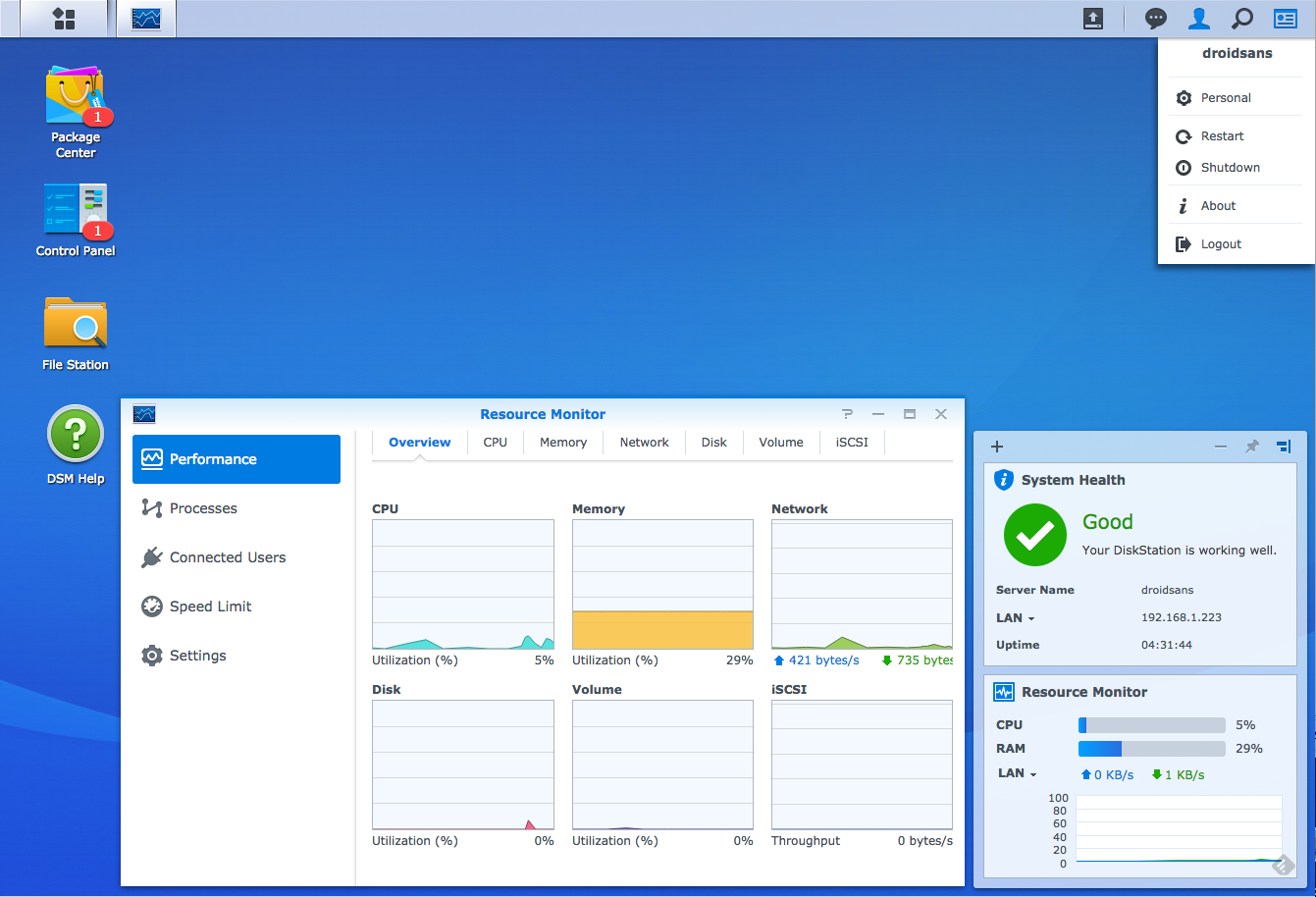Switch to the Network tab
1316x897 pixels.
click(x=645, y=443)
